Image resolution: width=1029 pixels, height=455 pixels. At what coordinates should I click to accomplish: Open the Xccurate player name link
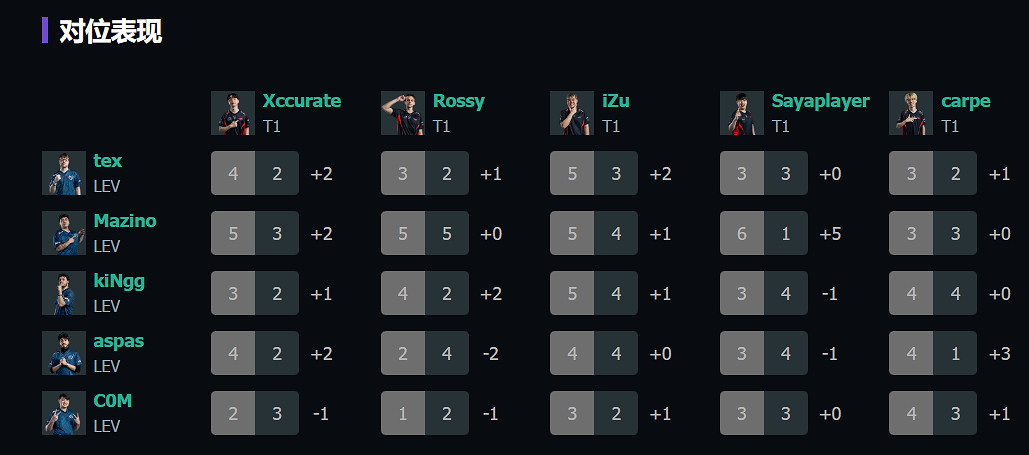pos(301,101)
